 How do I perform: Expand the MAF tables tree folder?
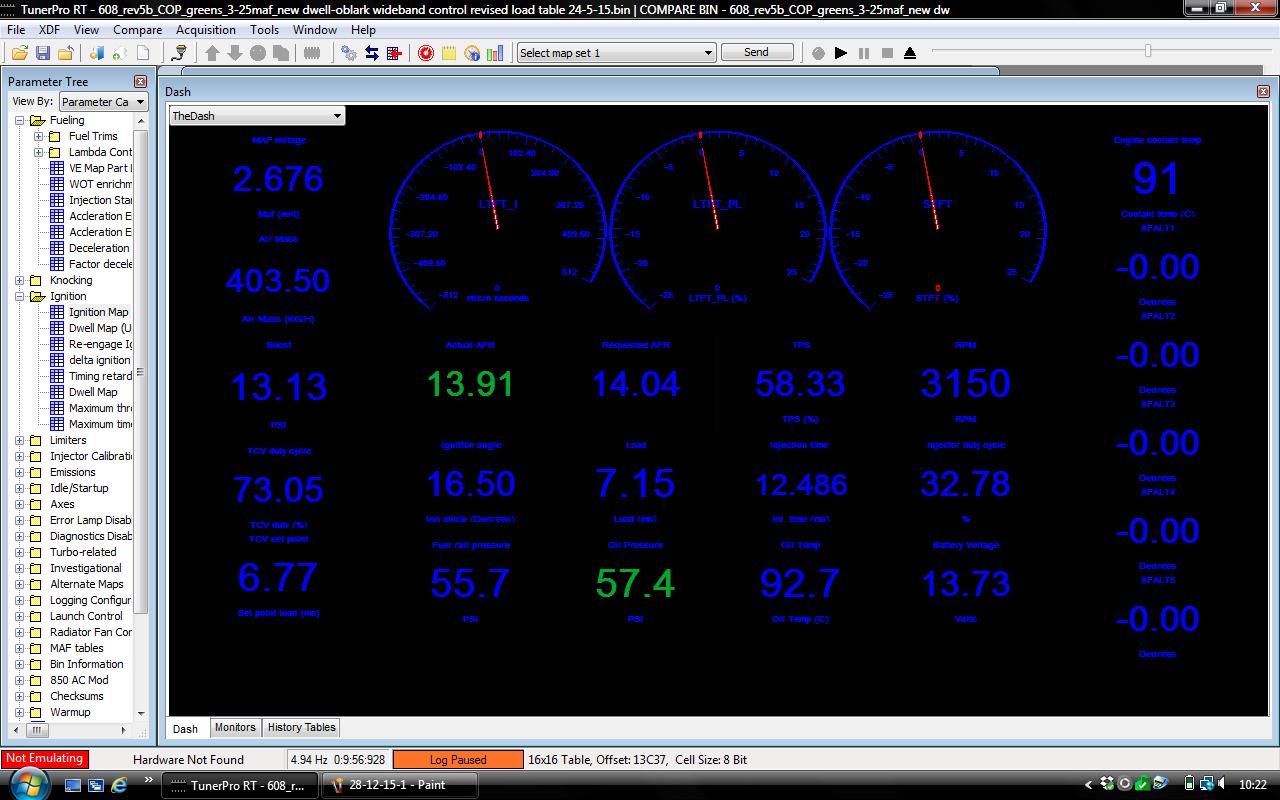click(x=20, y=648)
